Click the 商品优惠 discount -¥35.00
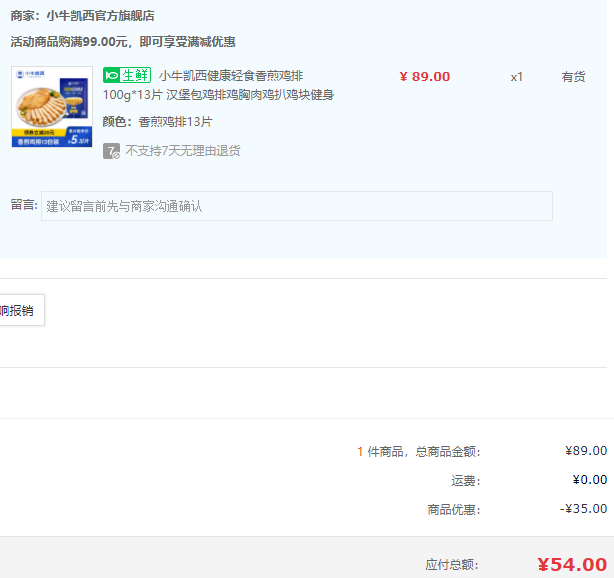Screen dimensions: 614x578 [x=583, y=509]
